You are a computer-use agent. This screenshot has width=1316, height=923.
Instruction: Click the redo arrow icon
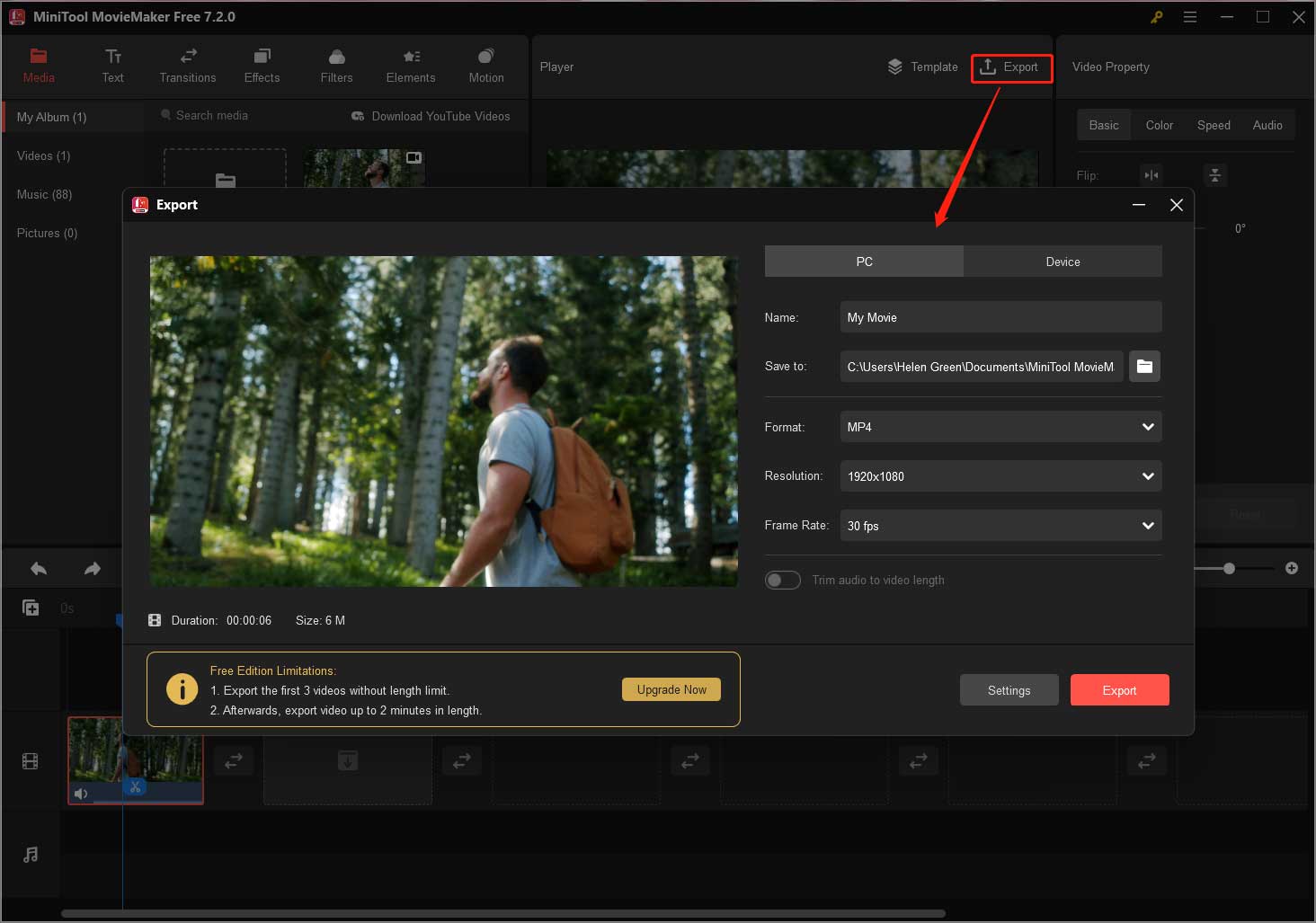click(x=92, y=568)
